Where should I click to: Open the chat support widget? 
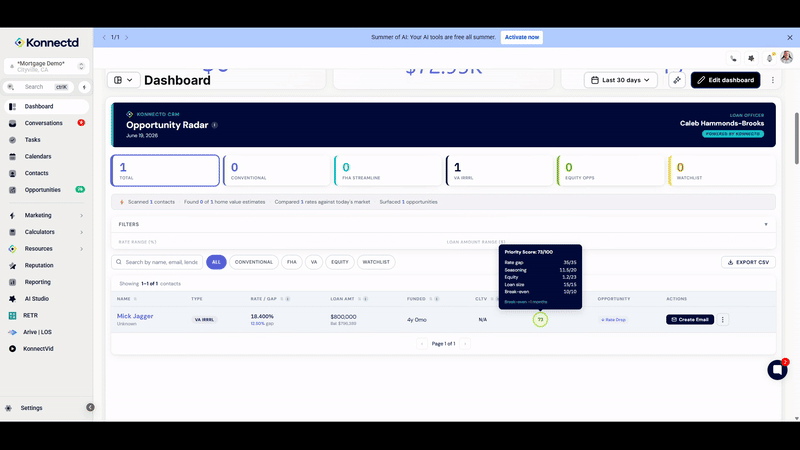(x=777, y=370)
